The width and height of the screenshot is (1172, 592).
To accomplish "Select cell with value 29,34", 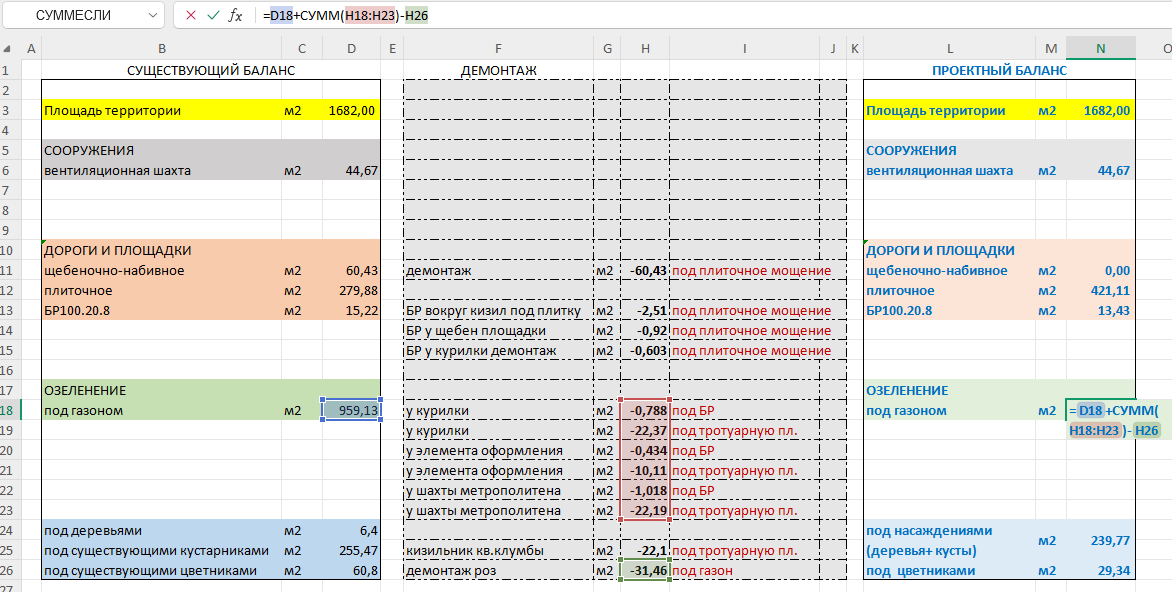I will (x=1100, y=570).
